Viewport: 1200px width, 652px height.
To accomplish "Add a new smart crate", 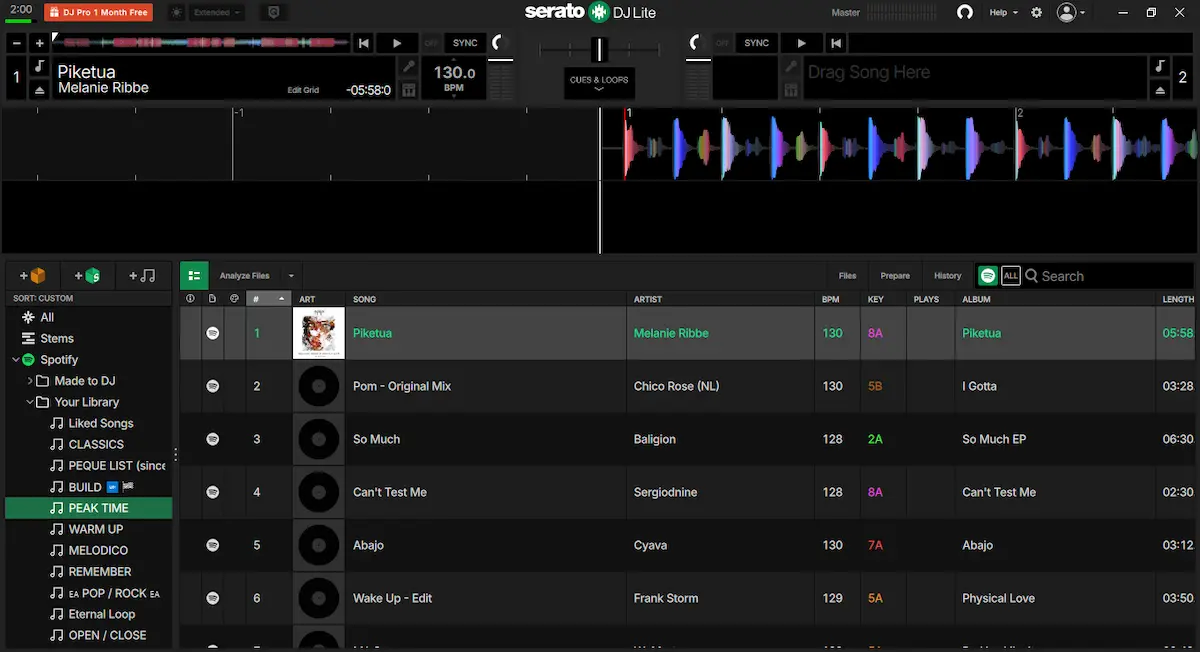I will [x=87, y=275].
